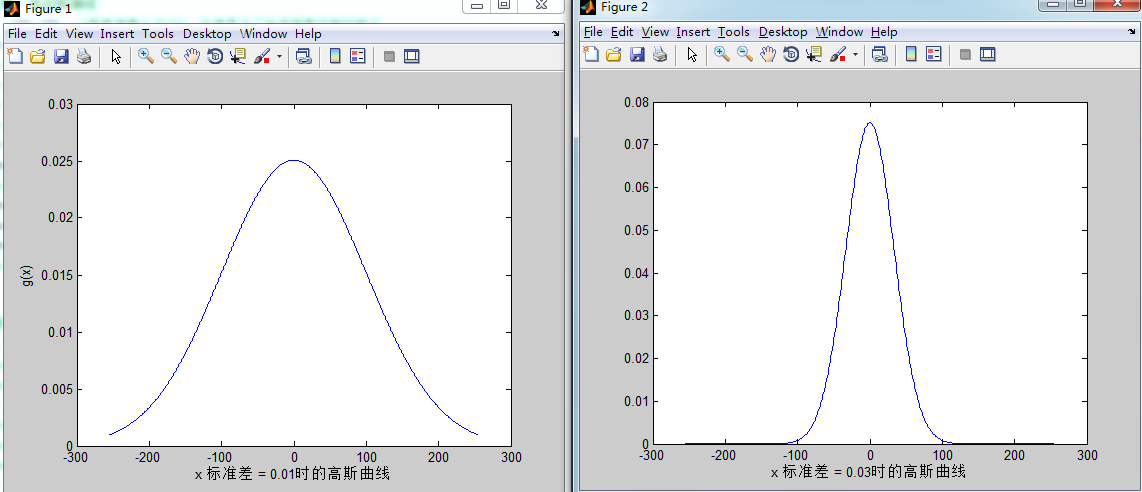Click Open File icon in Figure 1
The height and width of the screenshot is (492, 1142).
pyautogui.click(x=38, y=57)
